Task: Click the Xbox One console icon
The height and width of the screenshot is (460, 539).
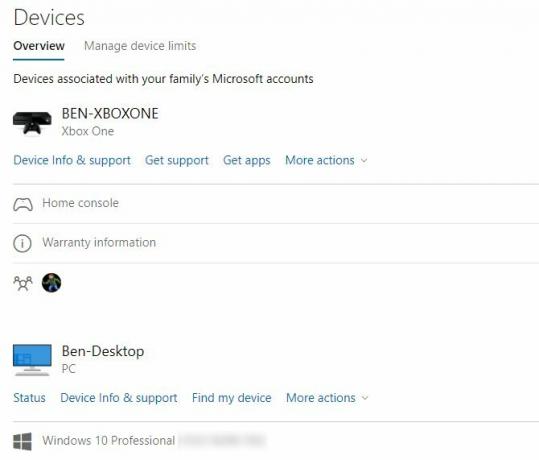Action: coord(32,123)
